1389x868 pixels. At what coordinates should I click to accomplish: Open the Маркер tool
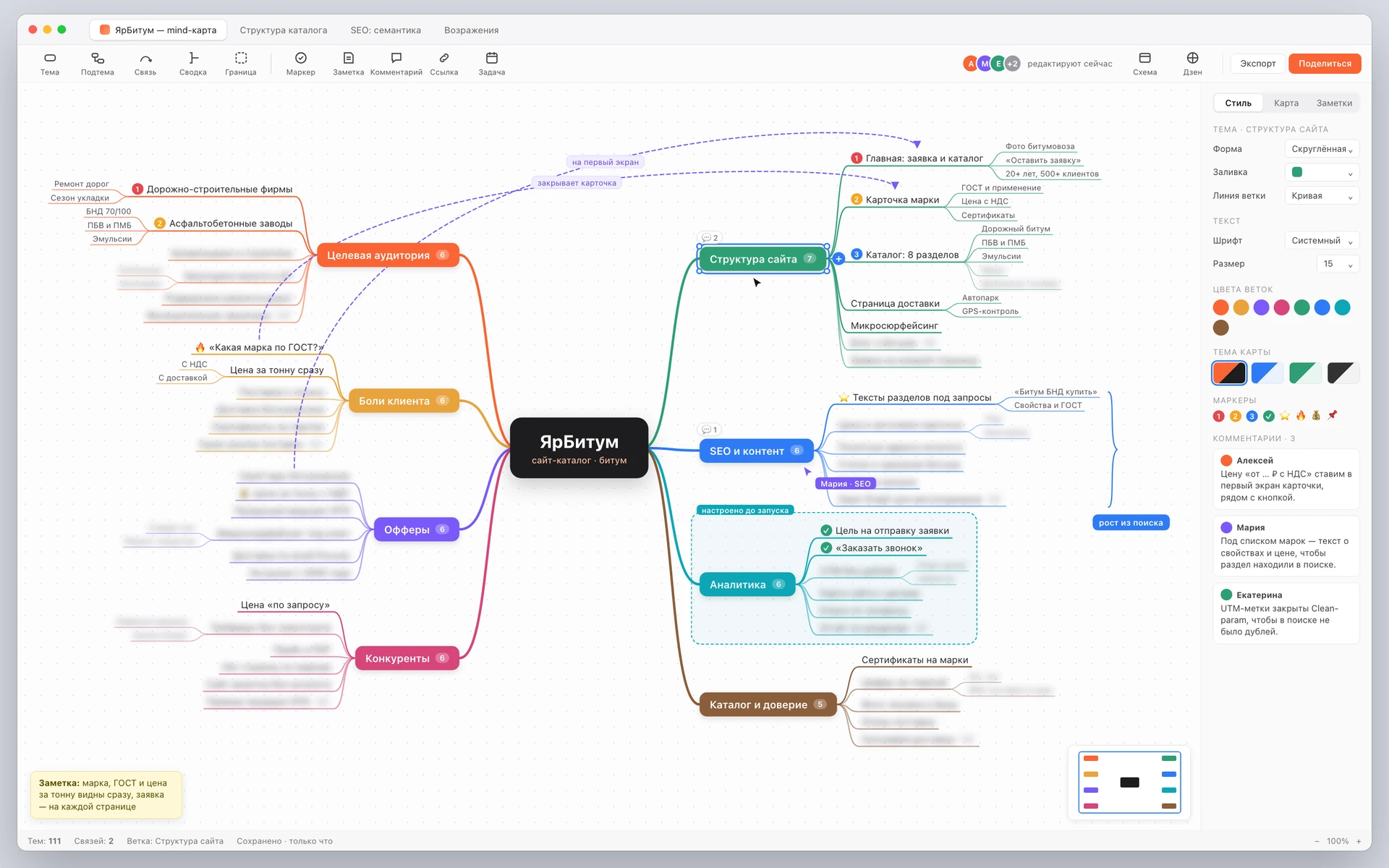click(x=301, y=64)
